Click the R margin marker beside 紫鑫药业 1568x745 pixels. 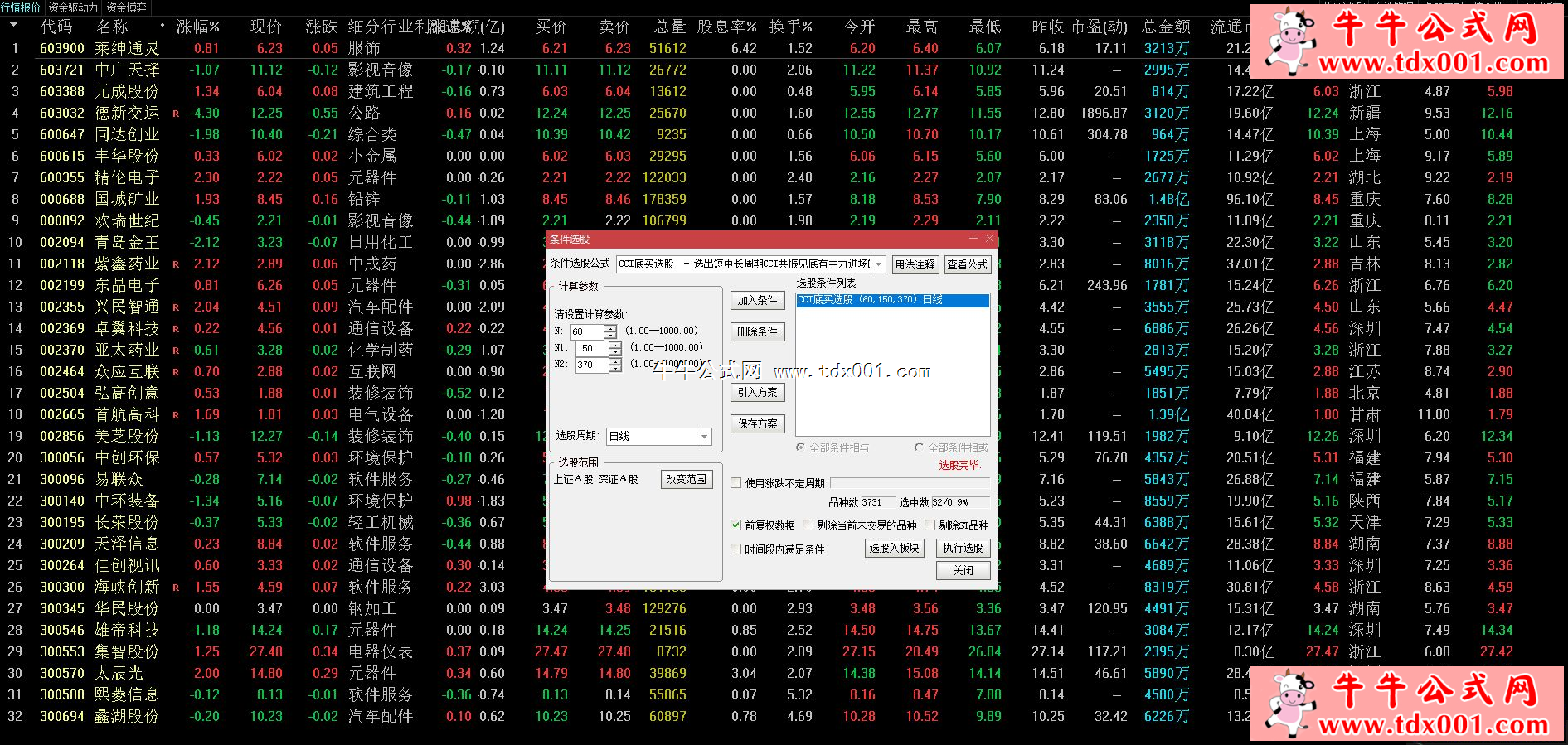click(x=176, y=264)
